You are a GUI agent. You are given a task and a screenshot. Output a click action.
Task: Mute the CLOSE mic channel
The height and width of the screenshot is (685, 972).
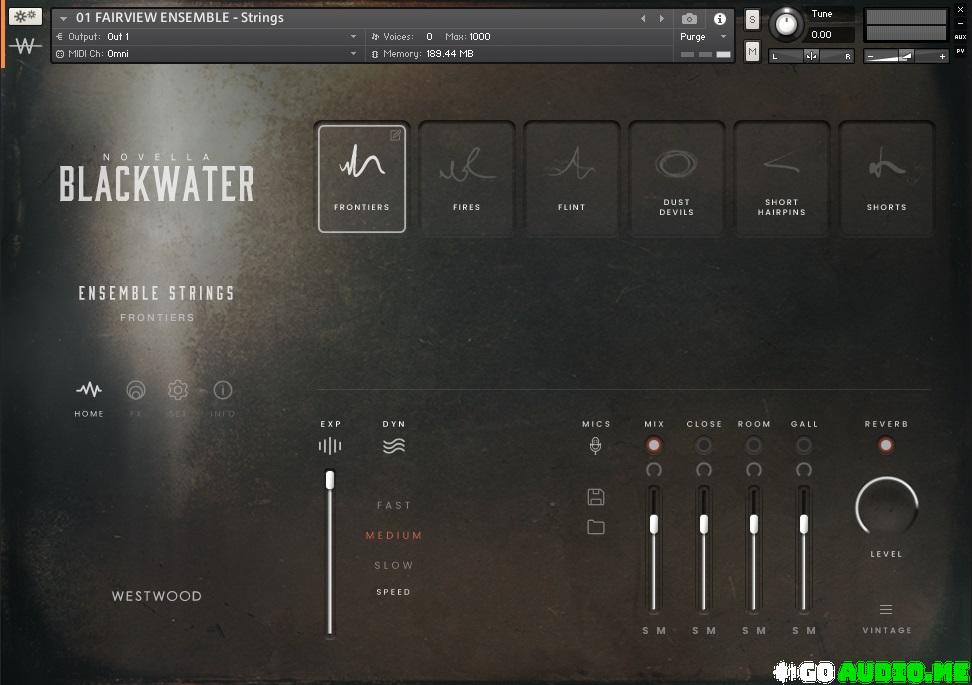tap(712, 630)
